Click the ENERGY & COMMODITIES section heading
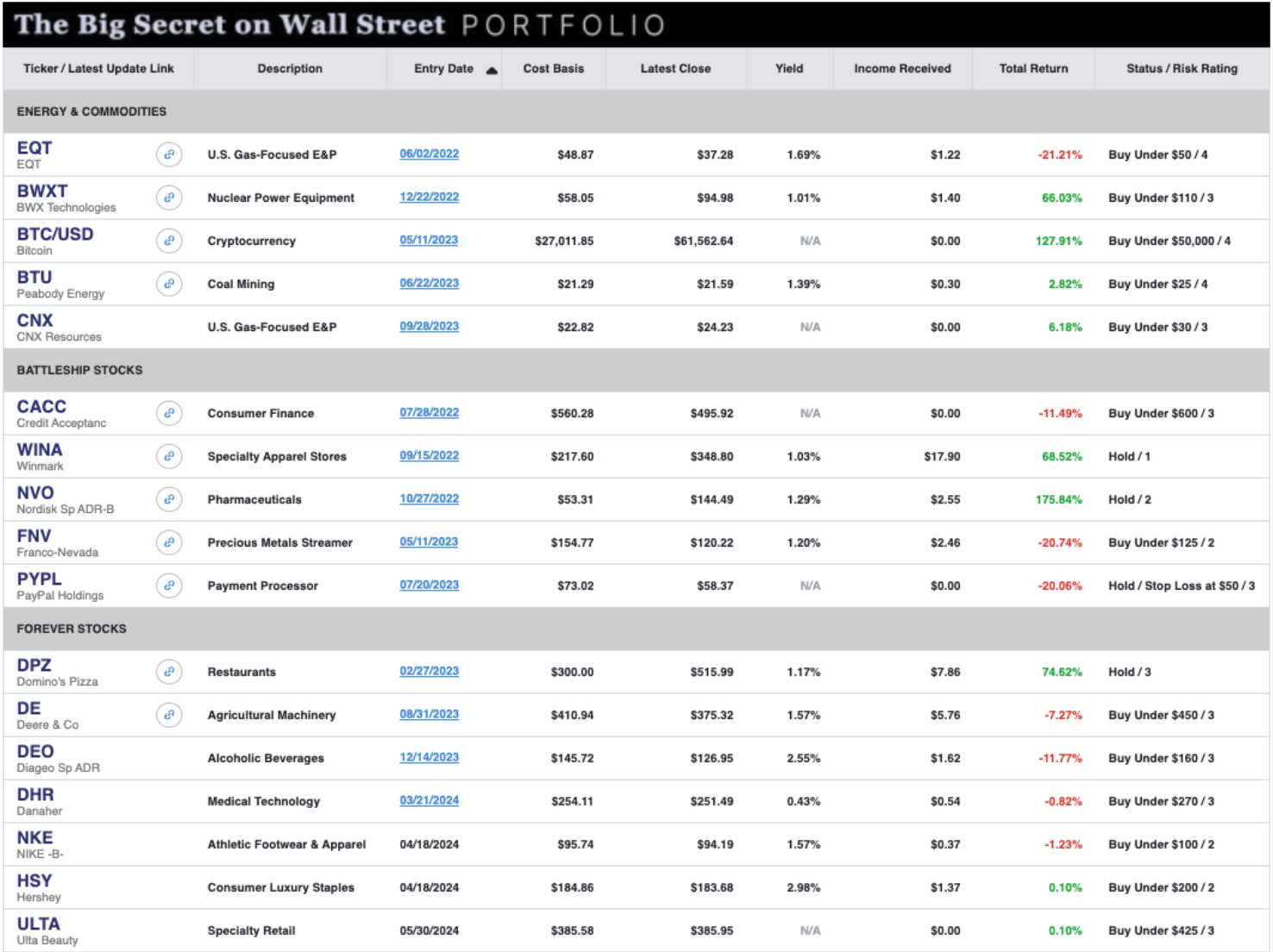 (91, 111)
